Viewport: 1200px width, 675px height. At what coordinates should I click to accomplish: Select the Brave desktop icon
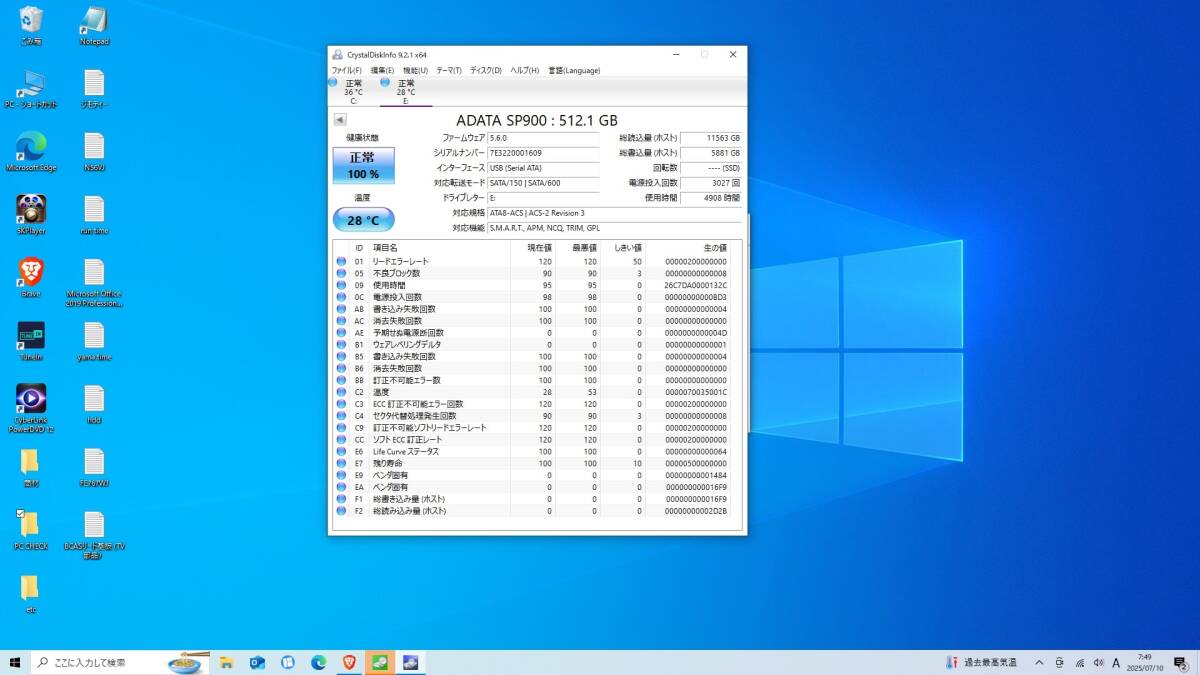click(31, 278)
